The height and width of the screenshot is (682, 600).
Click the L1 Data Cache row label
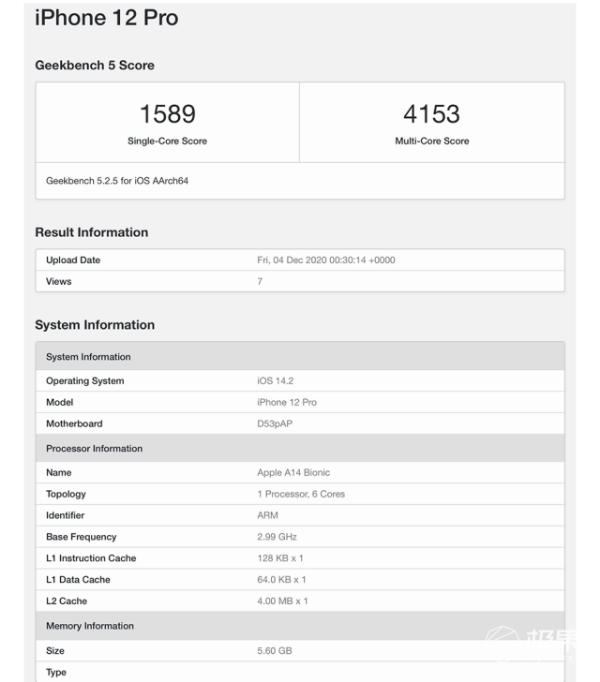pyautogui.click(x=78, y=580)
